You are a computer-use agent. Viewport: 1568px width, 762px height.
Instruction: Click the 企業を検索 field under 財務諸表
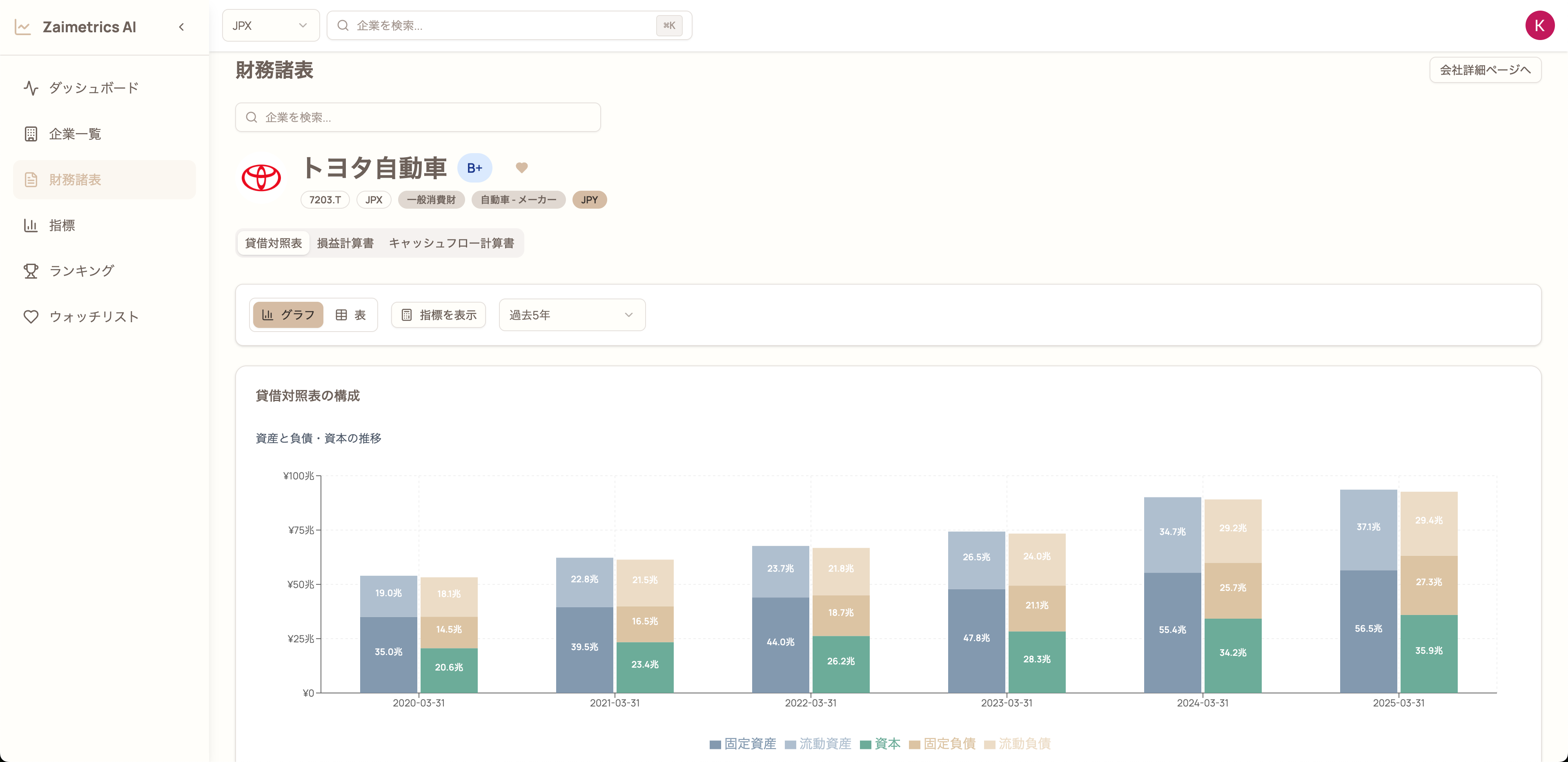pos(418,118)
